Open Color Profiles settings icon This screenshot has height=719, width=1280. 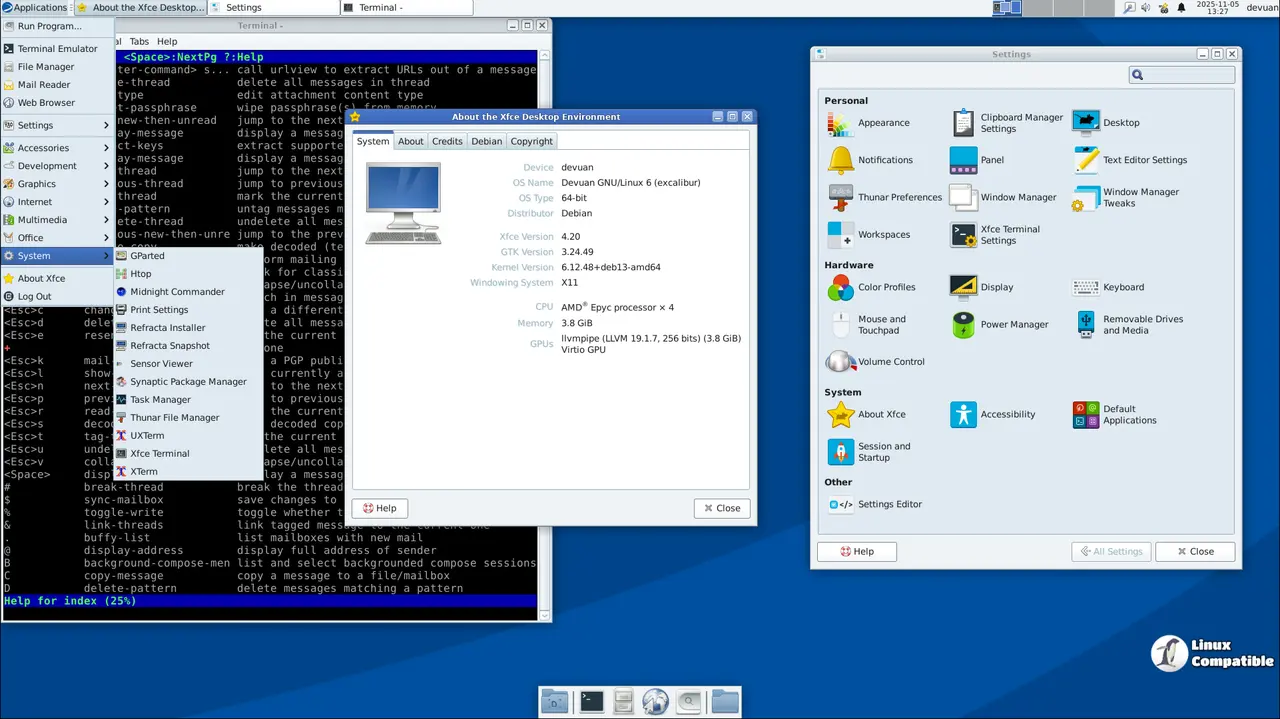[841, 288]
